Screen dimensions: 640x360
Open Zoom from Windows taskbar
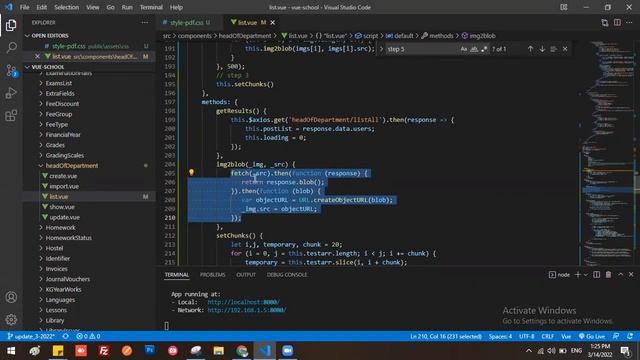[x=287, y=351]
